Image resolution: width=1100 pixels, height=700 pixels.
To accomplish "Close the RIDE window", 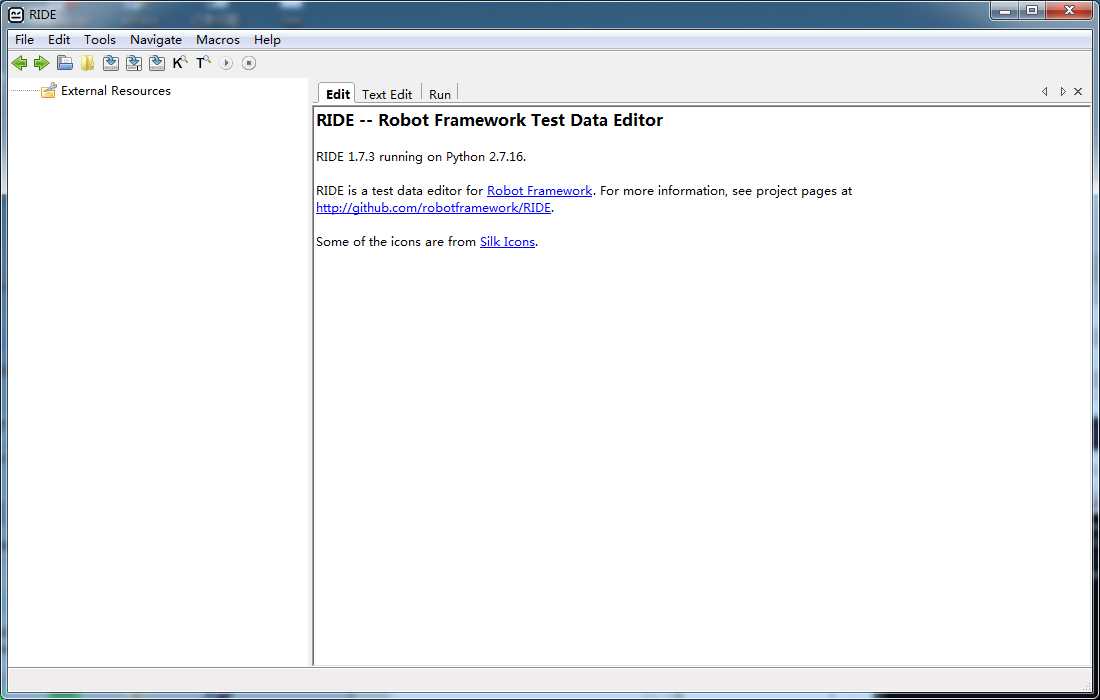I will click(x=1069, y=11).
